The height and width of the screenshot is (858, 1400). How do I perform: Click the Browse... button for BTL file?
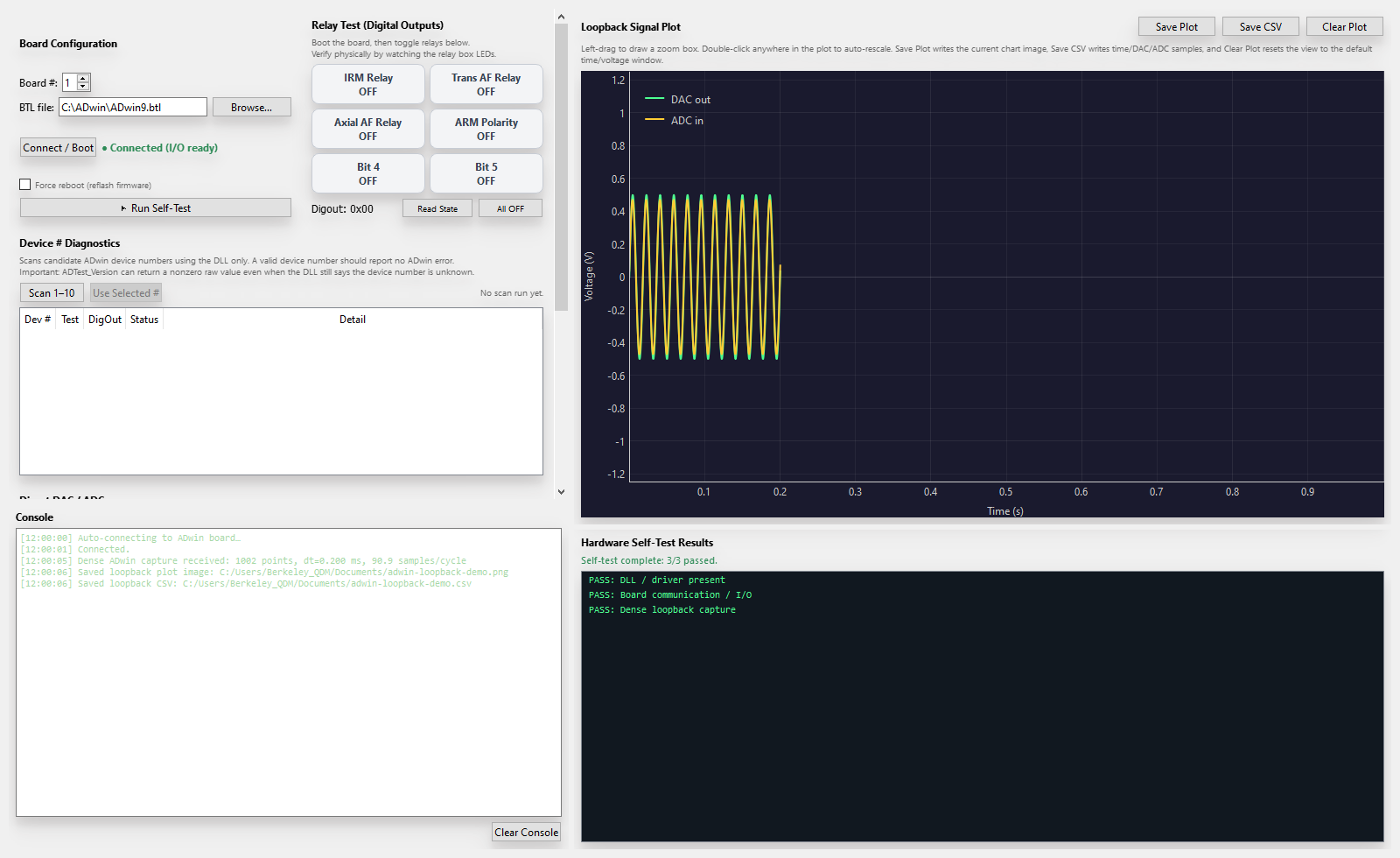[x=251, y=107]
